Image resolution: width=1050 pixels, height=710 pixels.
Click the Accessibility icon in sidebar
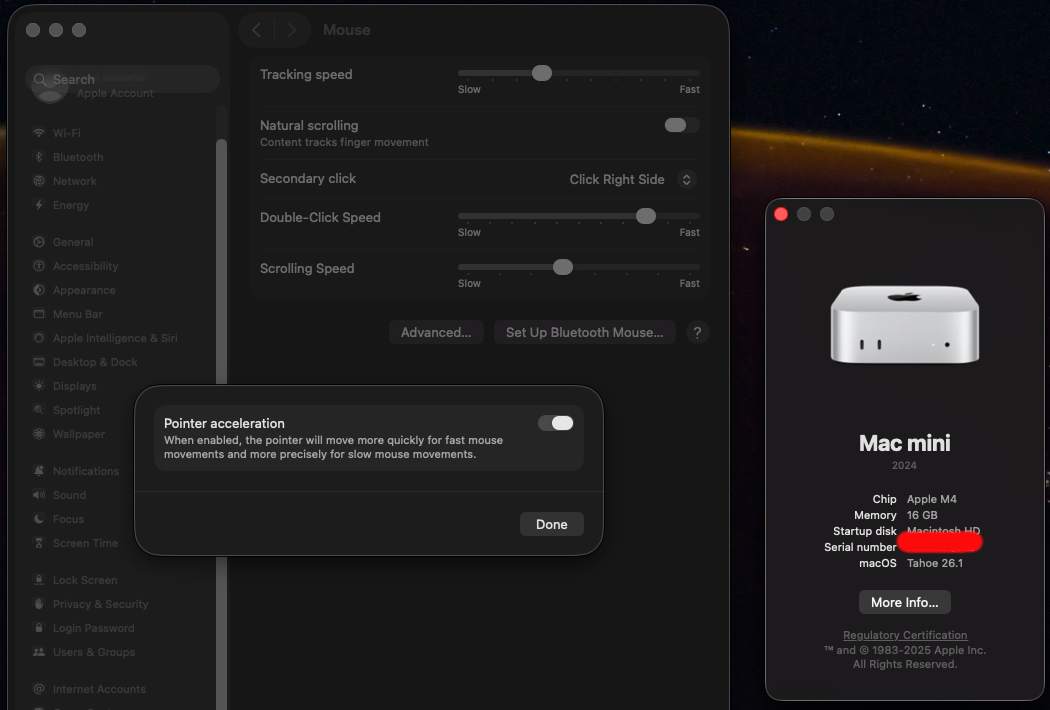[39, 266]
